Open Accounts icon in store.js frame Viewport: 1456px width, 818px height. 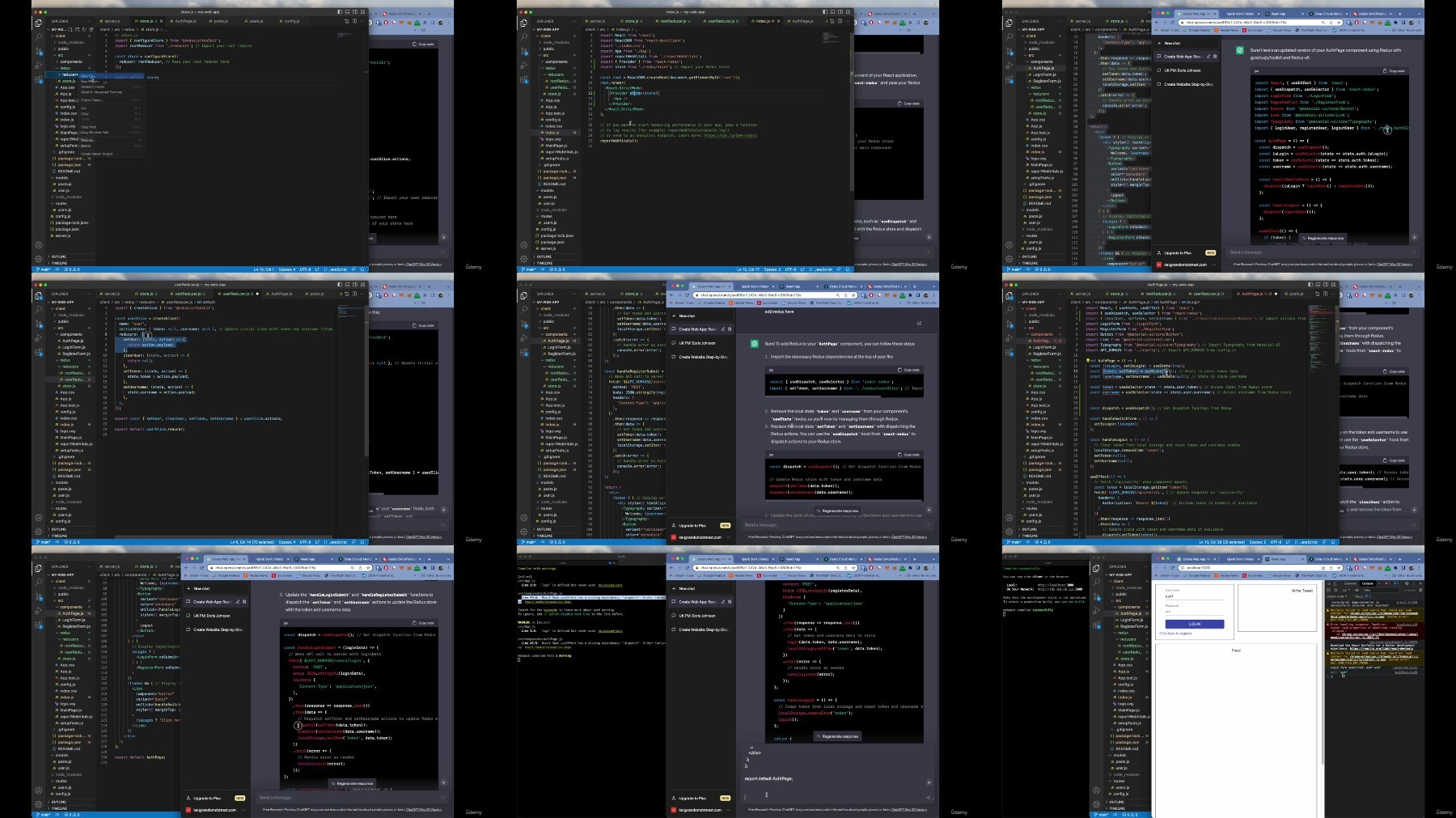(38, 244)
